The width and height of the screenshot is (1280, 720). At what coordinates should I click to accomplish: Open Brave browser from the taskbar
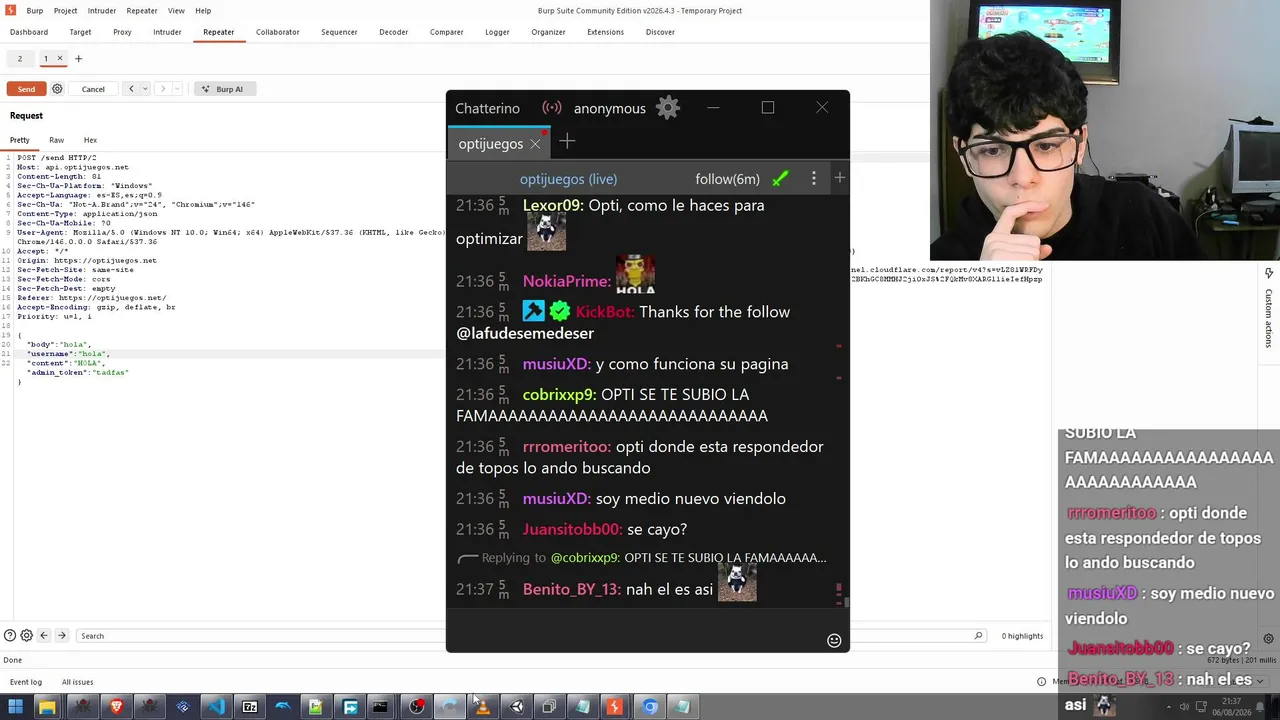click(116, 707)
